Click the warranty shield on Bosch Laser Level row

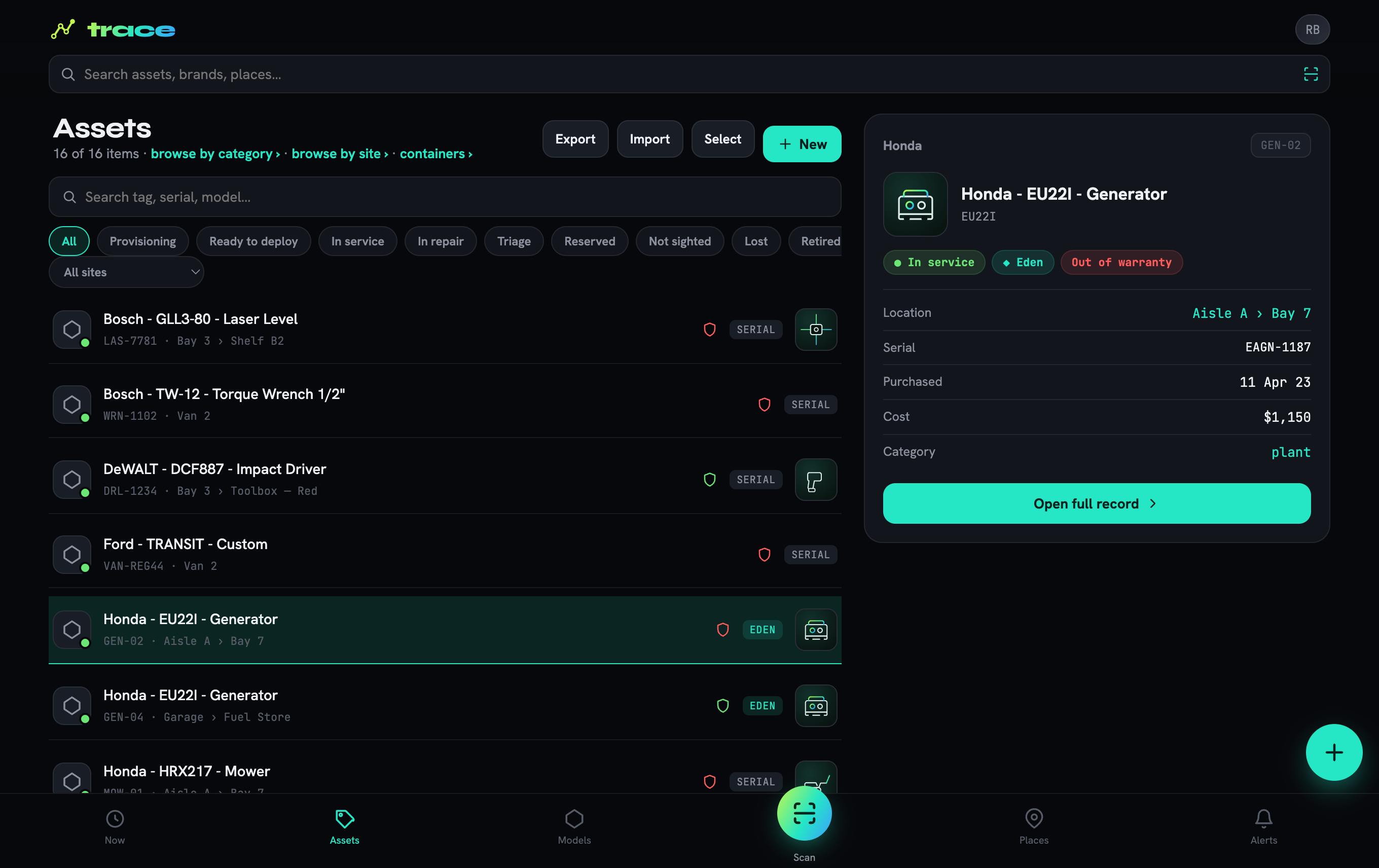pyautogui.click(x=710, y=329)
